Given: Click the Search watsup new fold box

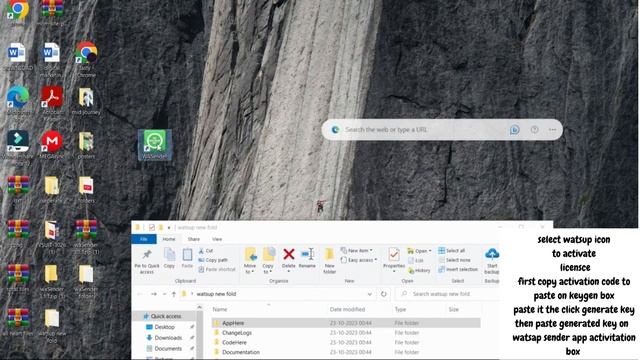Looking at the screenshot, I should [x=447, y=294].
